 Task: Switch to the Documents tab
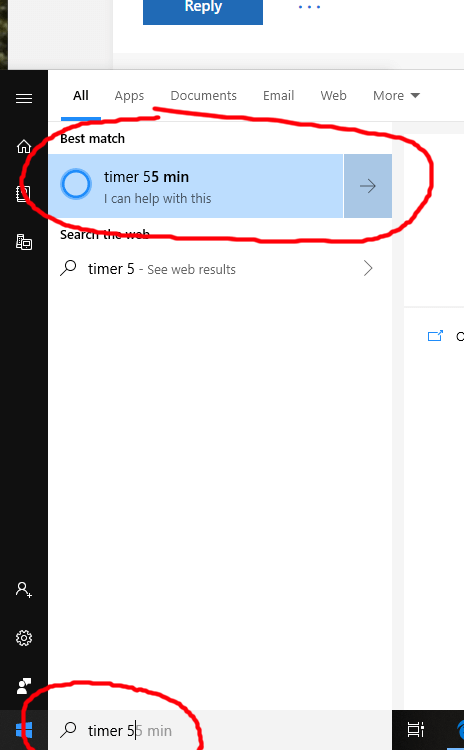pos(203,96)
